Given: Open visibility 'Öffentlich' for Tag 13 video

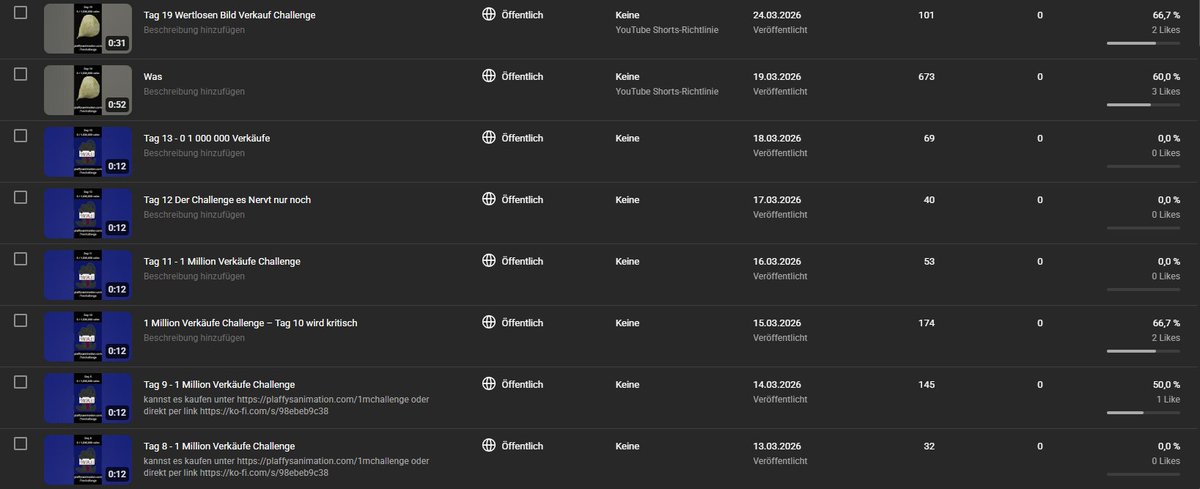Looking at the screenshot, I should click(522, 138).
